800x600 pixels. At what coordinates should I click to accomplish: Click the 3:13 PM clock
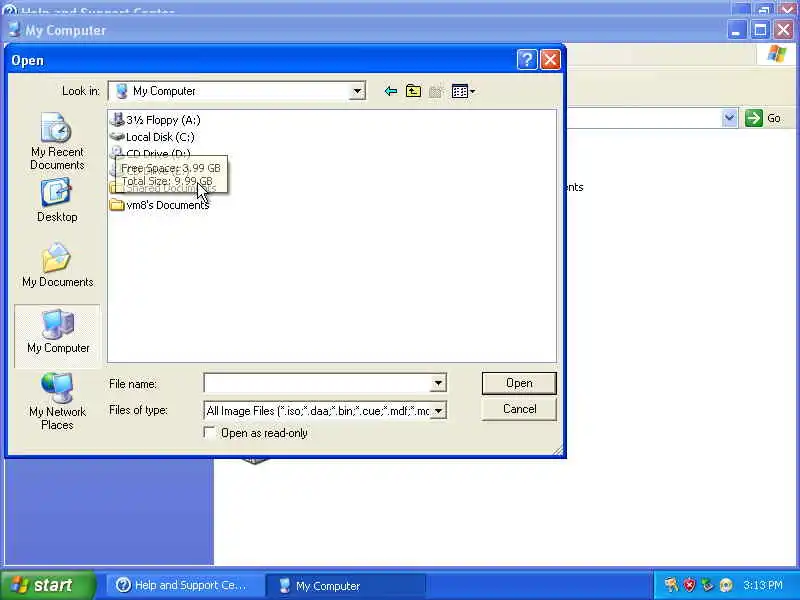coord(763,585)
